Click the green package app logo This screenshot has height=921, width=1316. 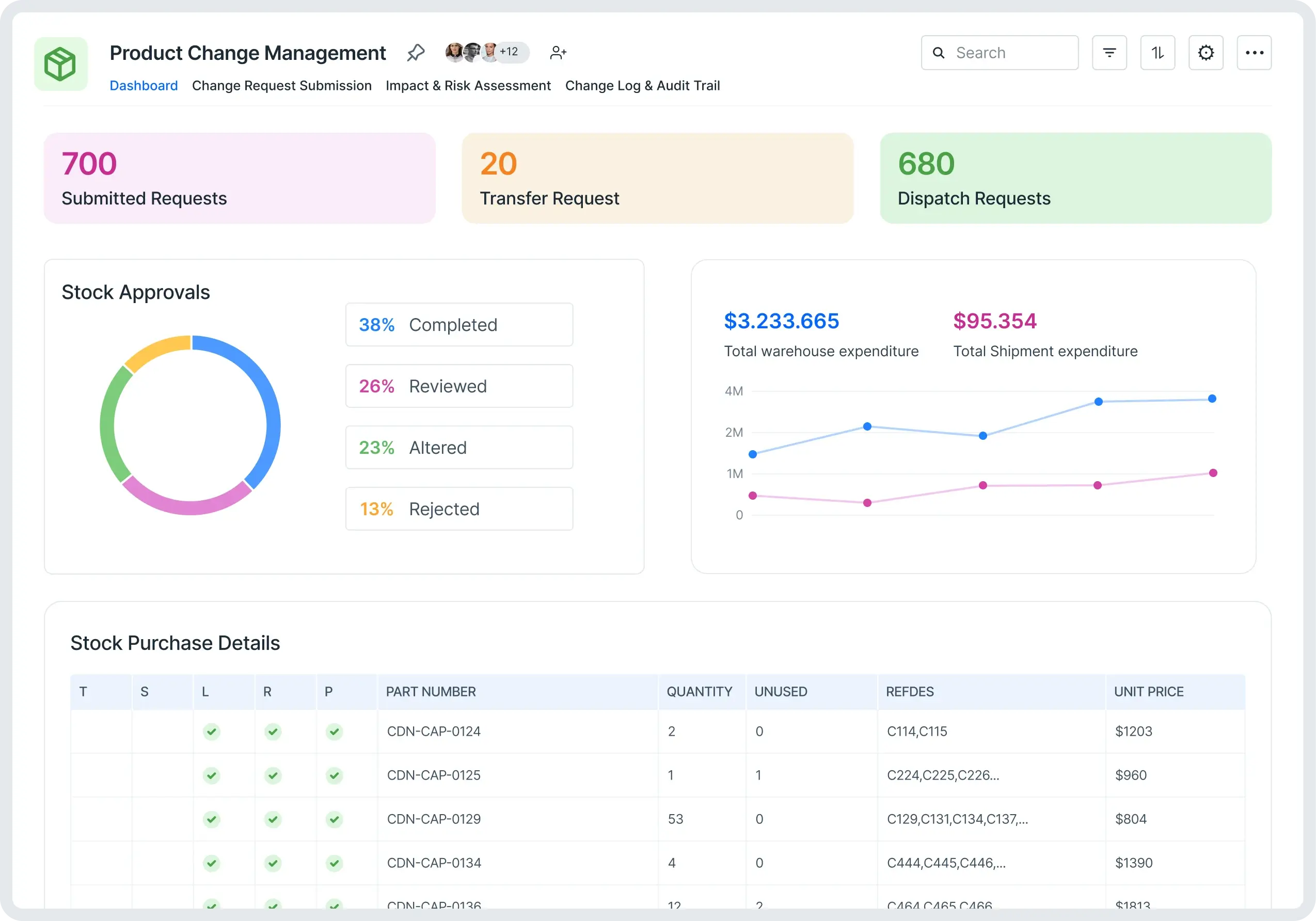pyautogui.click(x=60, y=63)
